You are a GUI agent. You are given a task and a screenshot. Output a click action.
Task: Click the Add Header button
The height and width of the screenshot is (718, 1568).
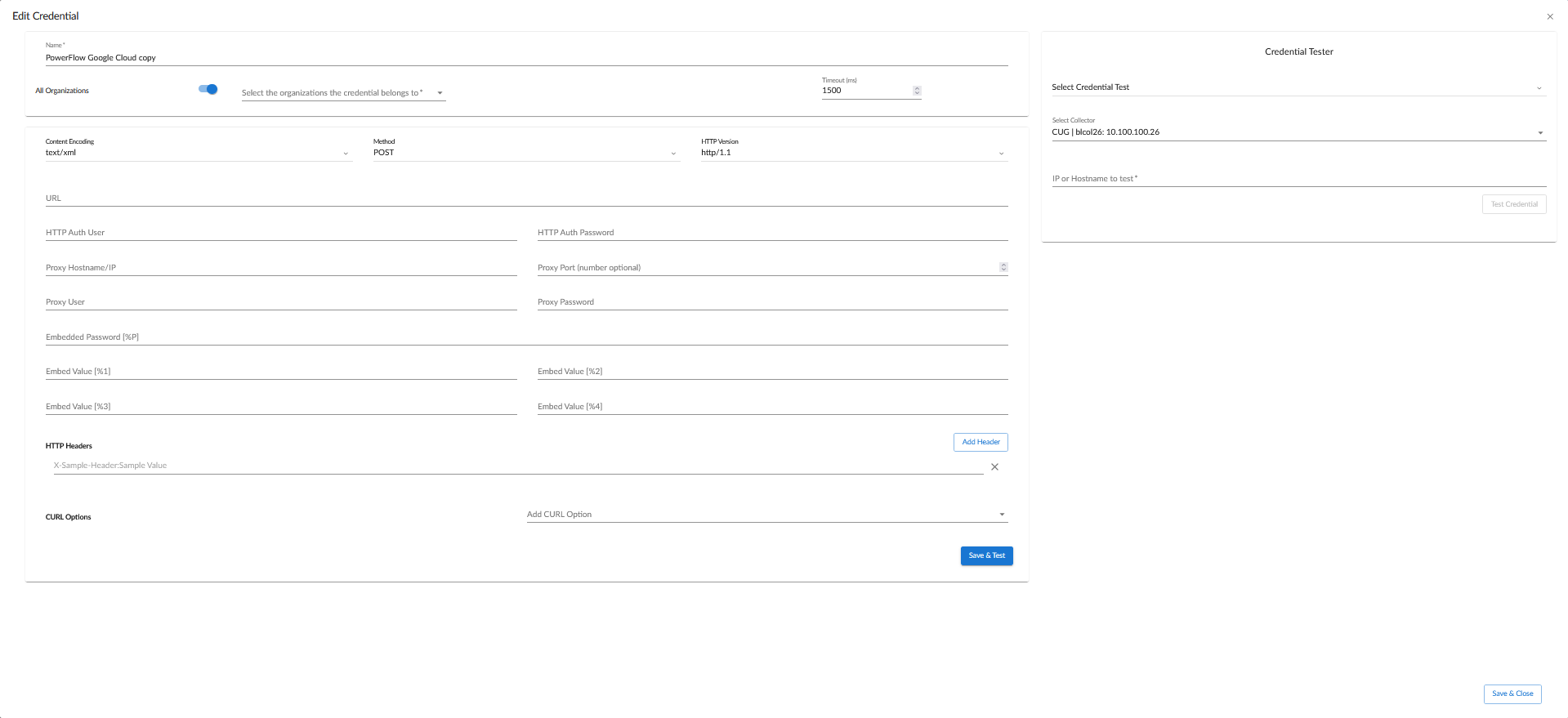tap(981, 442)
